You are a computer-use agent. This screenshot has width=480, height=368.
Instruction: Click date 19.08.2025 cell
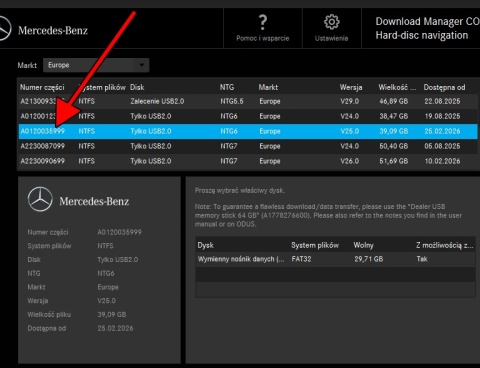[x=442, y=116]
